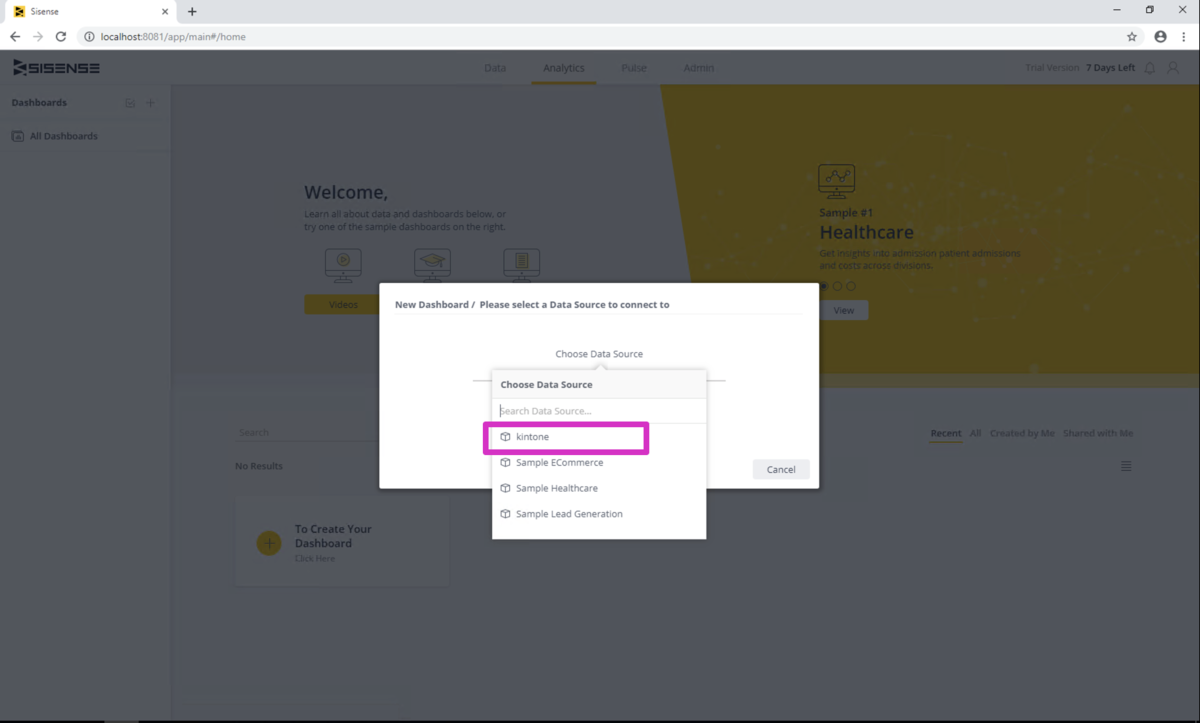Click cube icon next to kintone
1200x723 pixels.
506,437
